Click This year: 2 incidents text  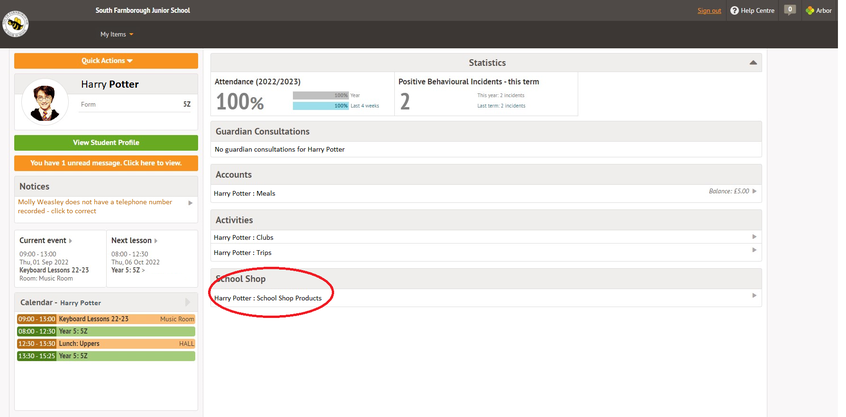[501, 95]
